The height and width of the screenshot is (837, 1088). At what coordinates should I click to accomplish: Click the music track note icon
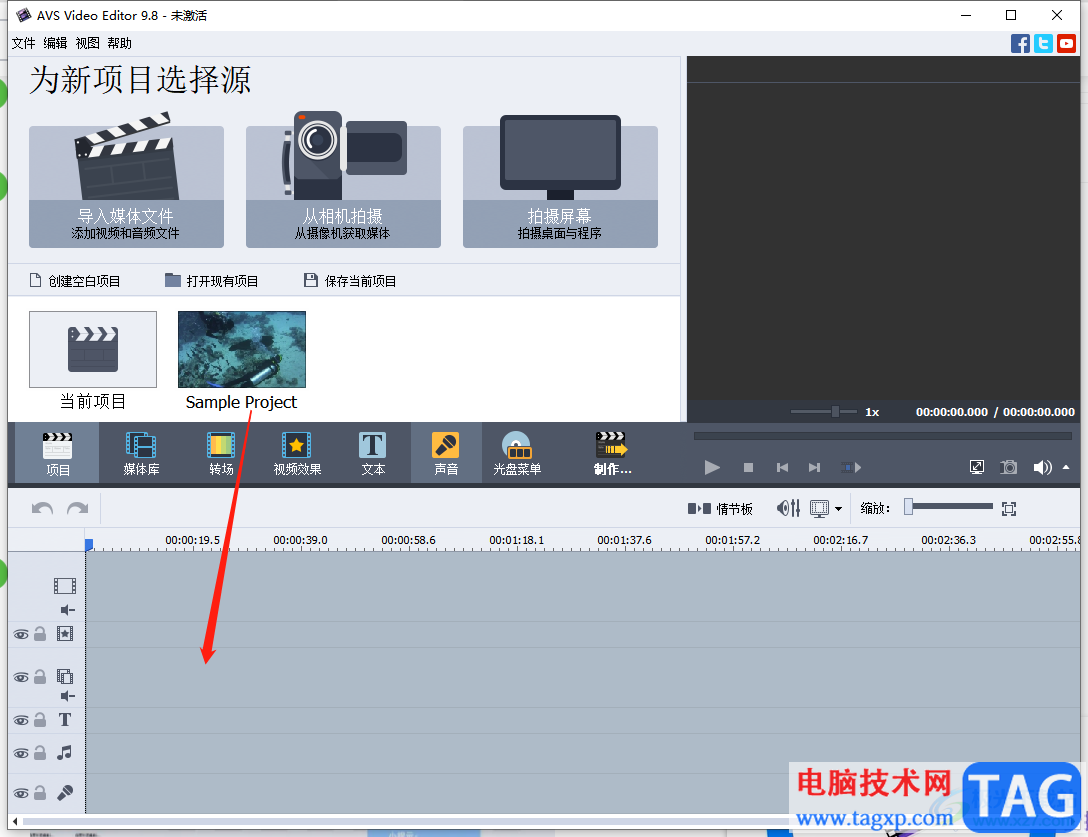(65, 752)
